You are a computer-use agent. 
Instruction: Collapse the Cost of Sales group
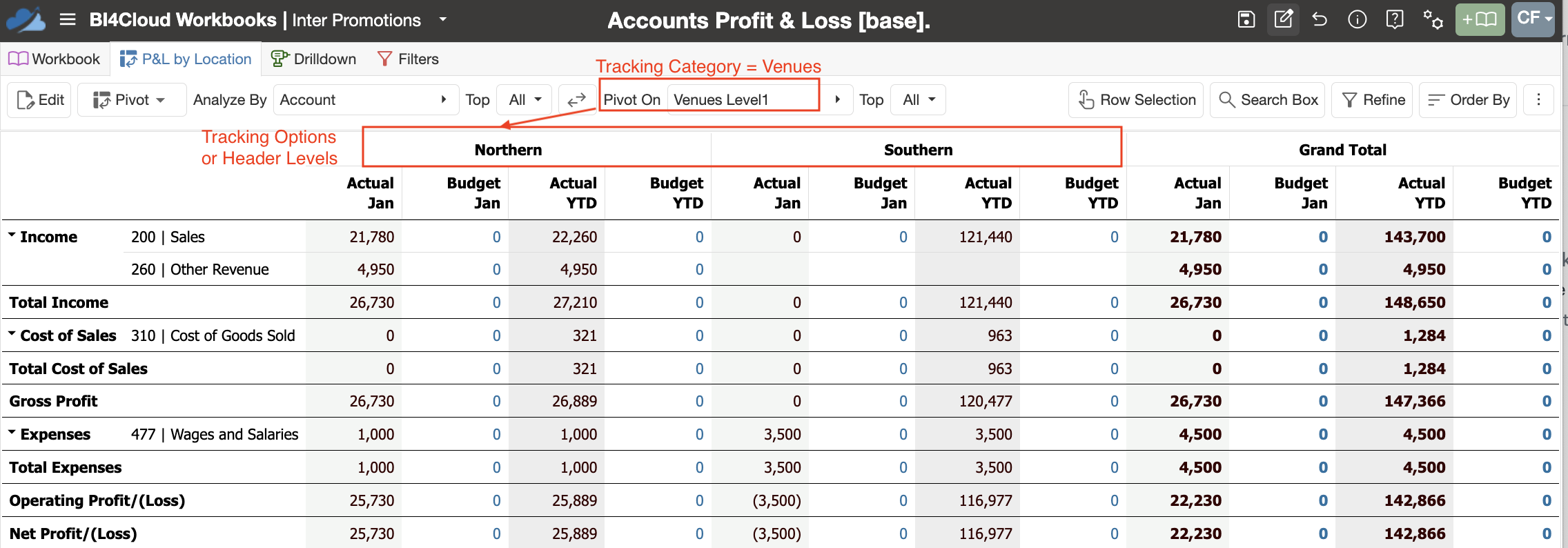coord(12,334)
